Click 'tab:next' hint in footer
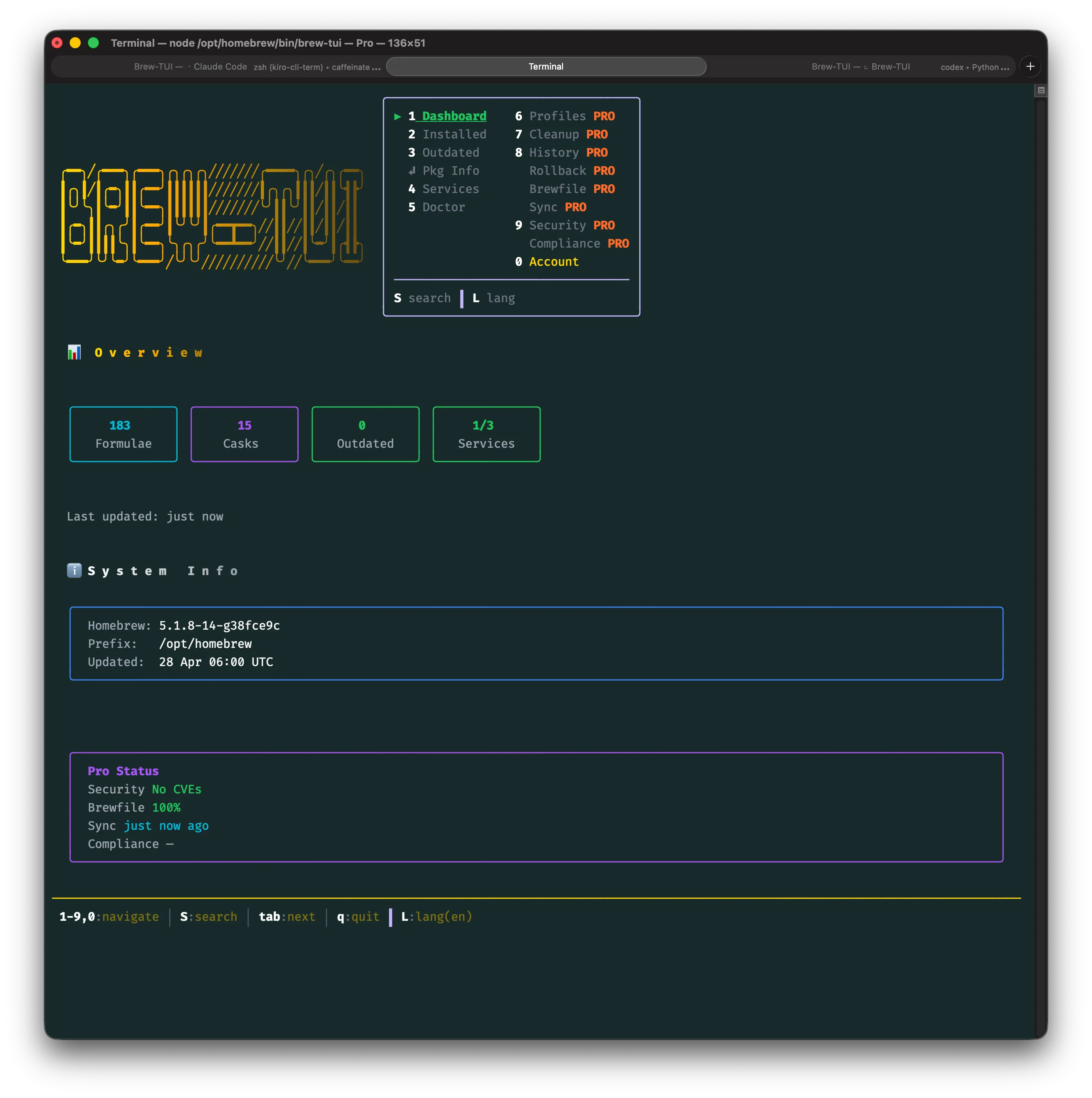 (287, 916)
